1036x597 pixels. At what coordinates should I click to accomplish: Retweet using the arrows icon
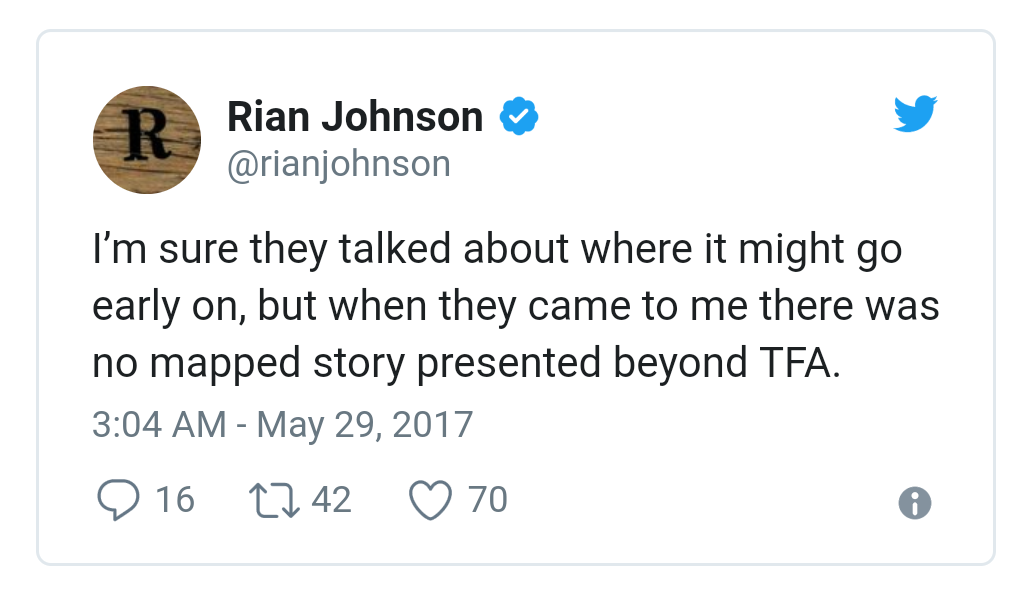tap(274, 500)
